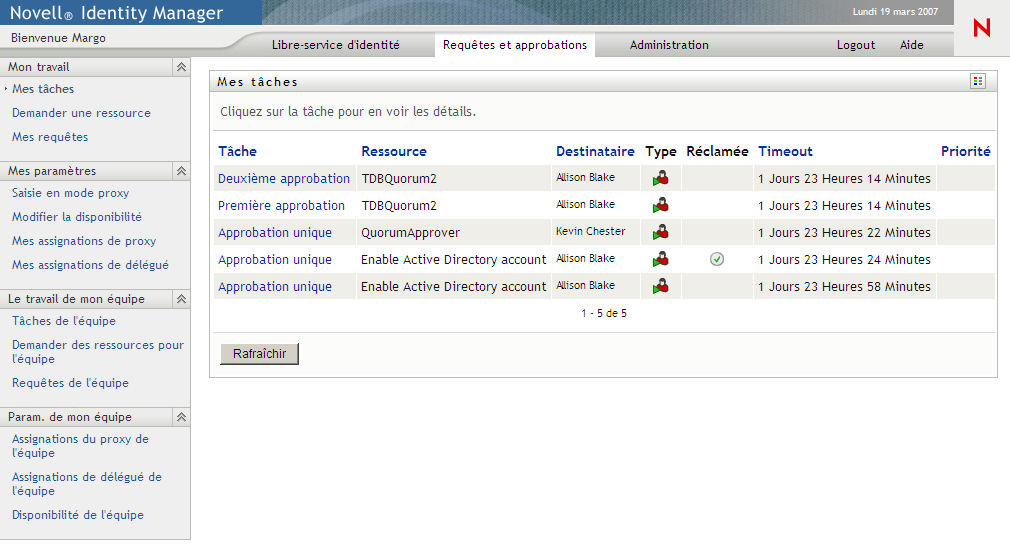1010x549 pixels.
Task: Open the Première approbation task
Action: pos(281,206)
